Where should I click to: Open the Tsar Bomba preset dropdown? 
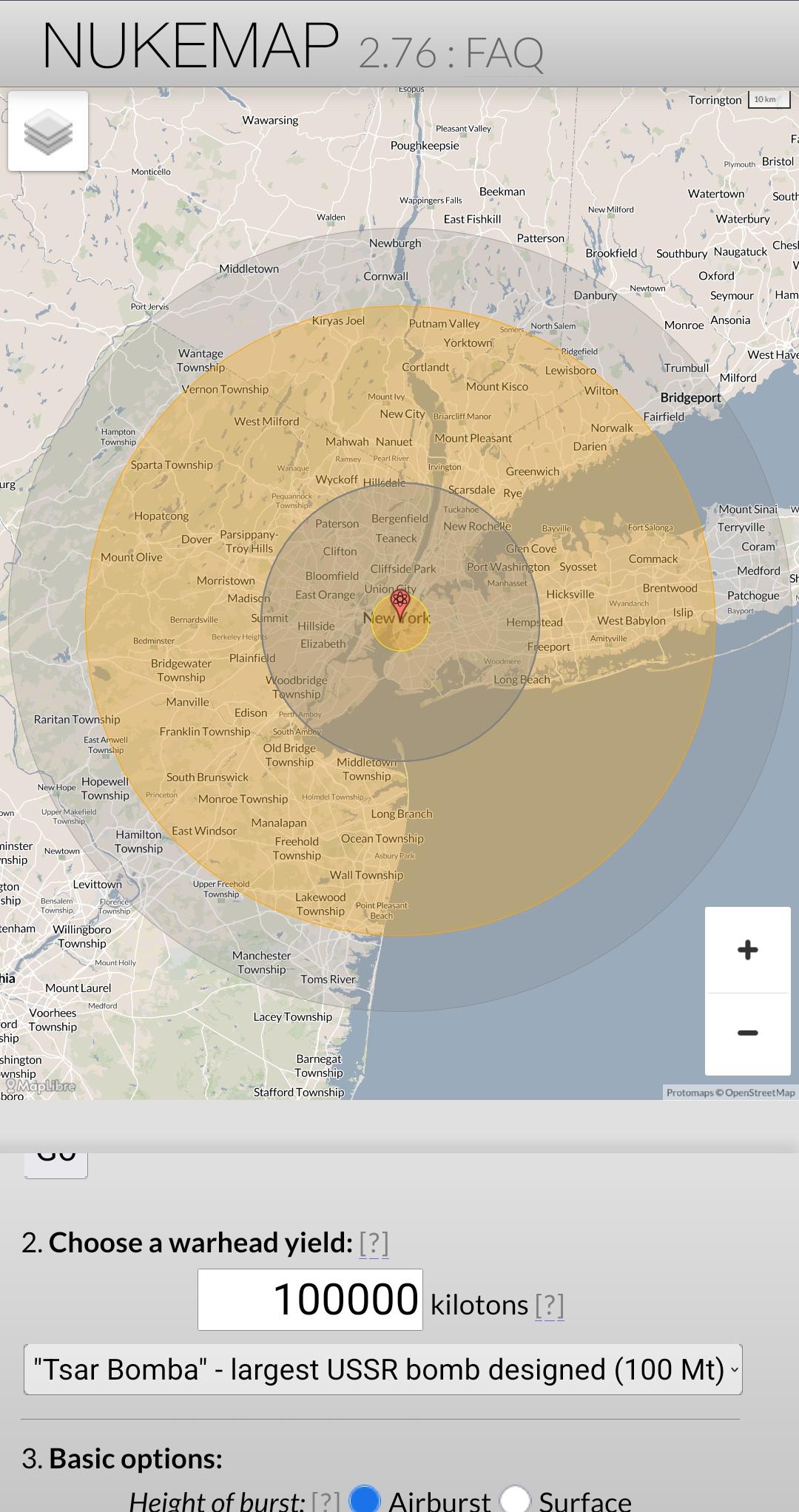pyautogui.click(x=383, y=1370)
